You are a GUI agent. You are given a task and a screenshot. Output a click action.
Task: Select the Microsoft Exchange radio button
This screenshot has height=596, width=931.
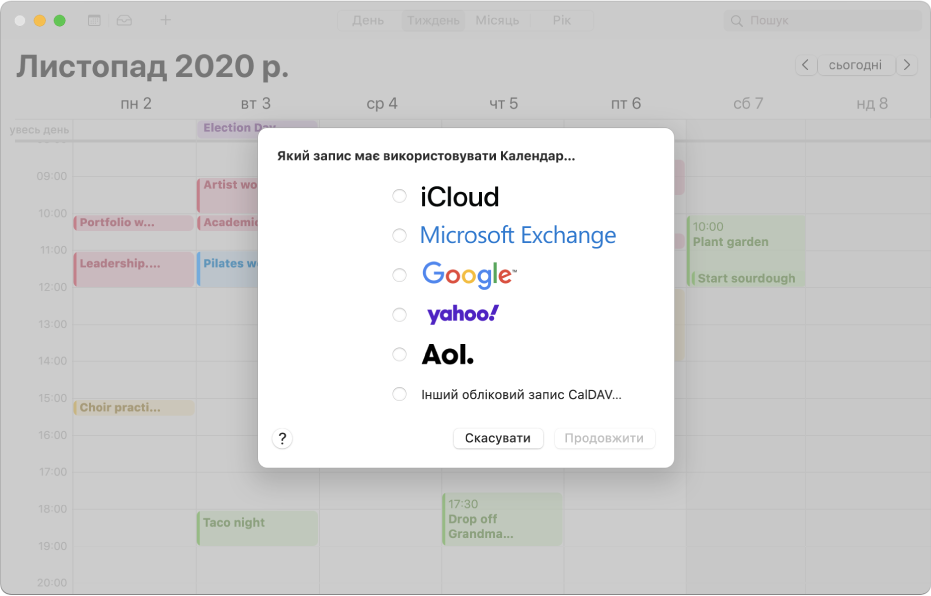[x=400, y=236]
